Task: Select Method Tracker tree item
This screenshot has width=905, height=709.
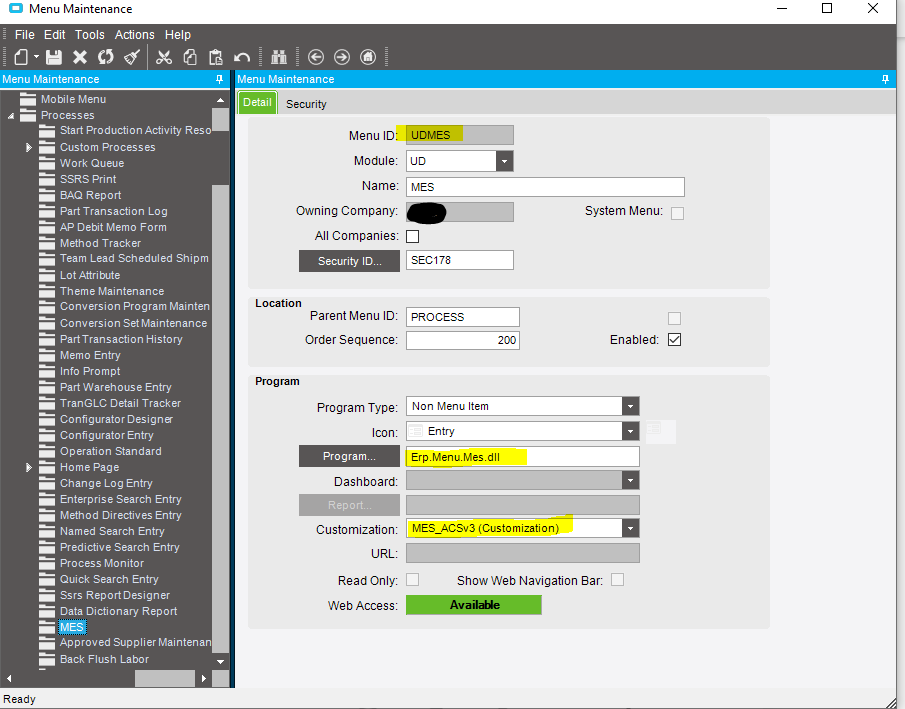Action: 100,244
